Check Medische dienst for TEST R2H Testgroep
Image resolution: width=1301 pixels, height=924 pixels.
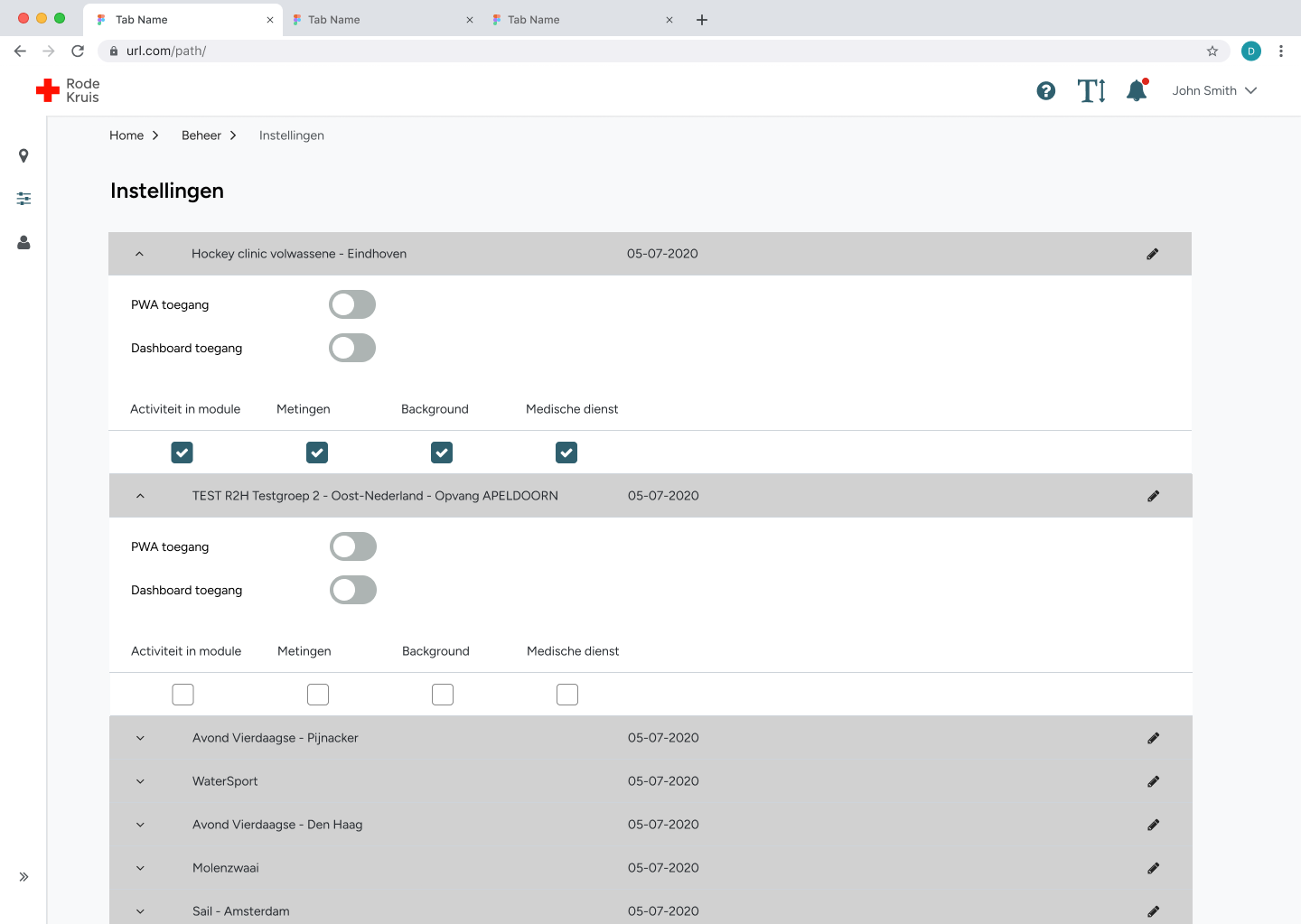[567, 695]
